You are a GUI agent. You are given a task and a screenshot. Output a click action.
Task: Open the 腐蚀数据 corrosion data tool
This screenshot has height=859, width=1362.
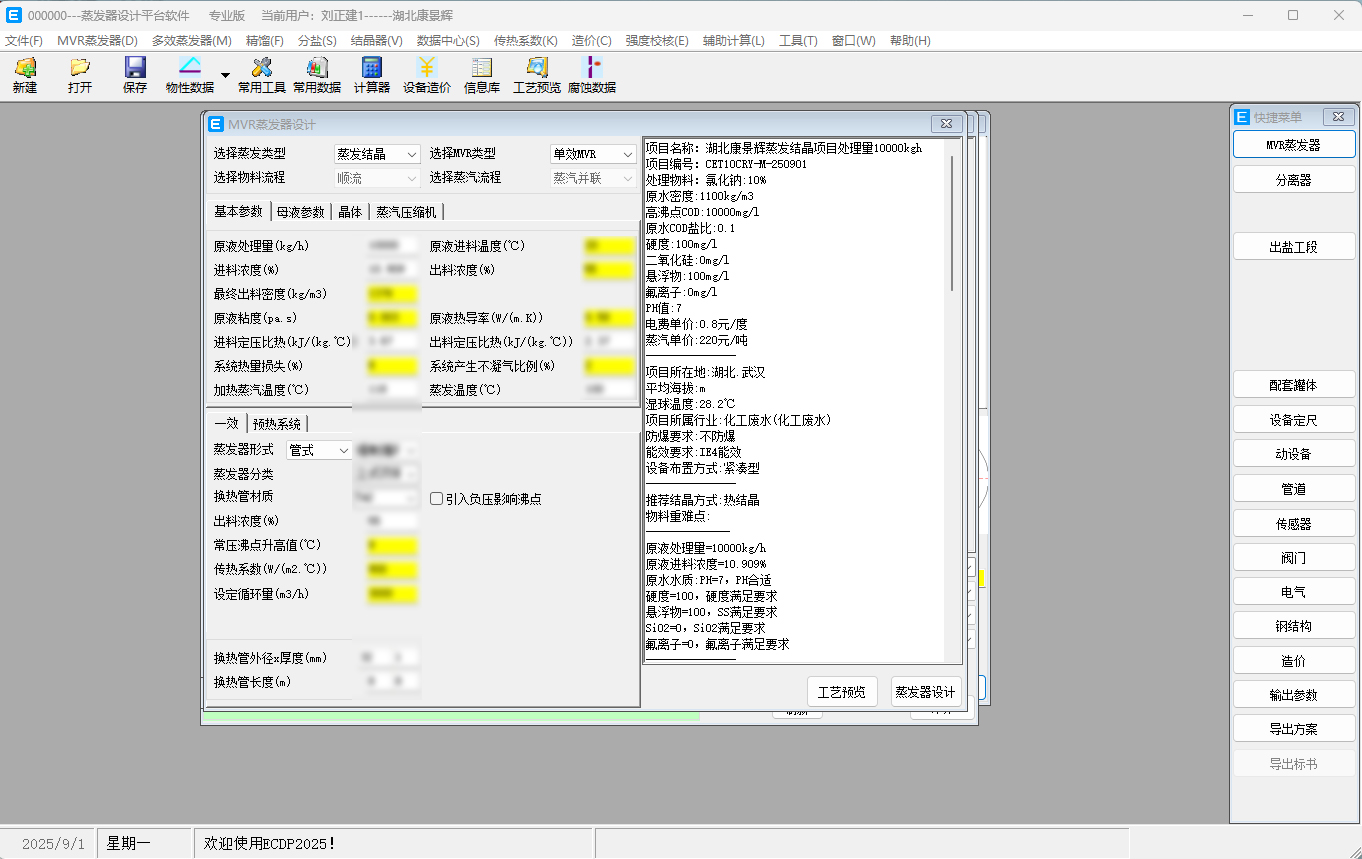(591, 75)
